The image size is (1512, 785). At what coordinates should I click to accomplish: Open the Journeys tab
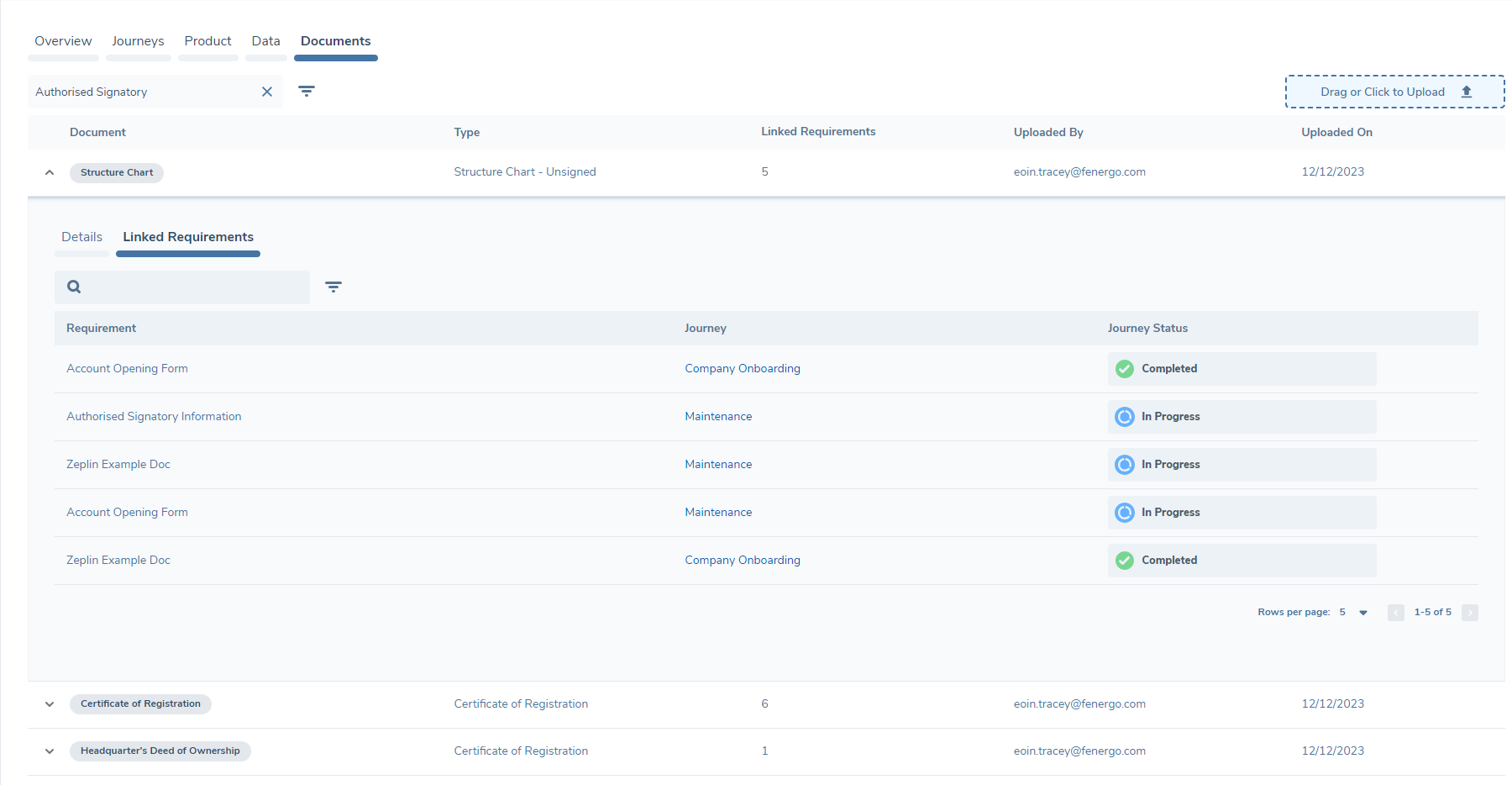[138, 40]
